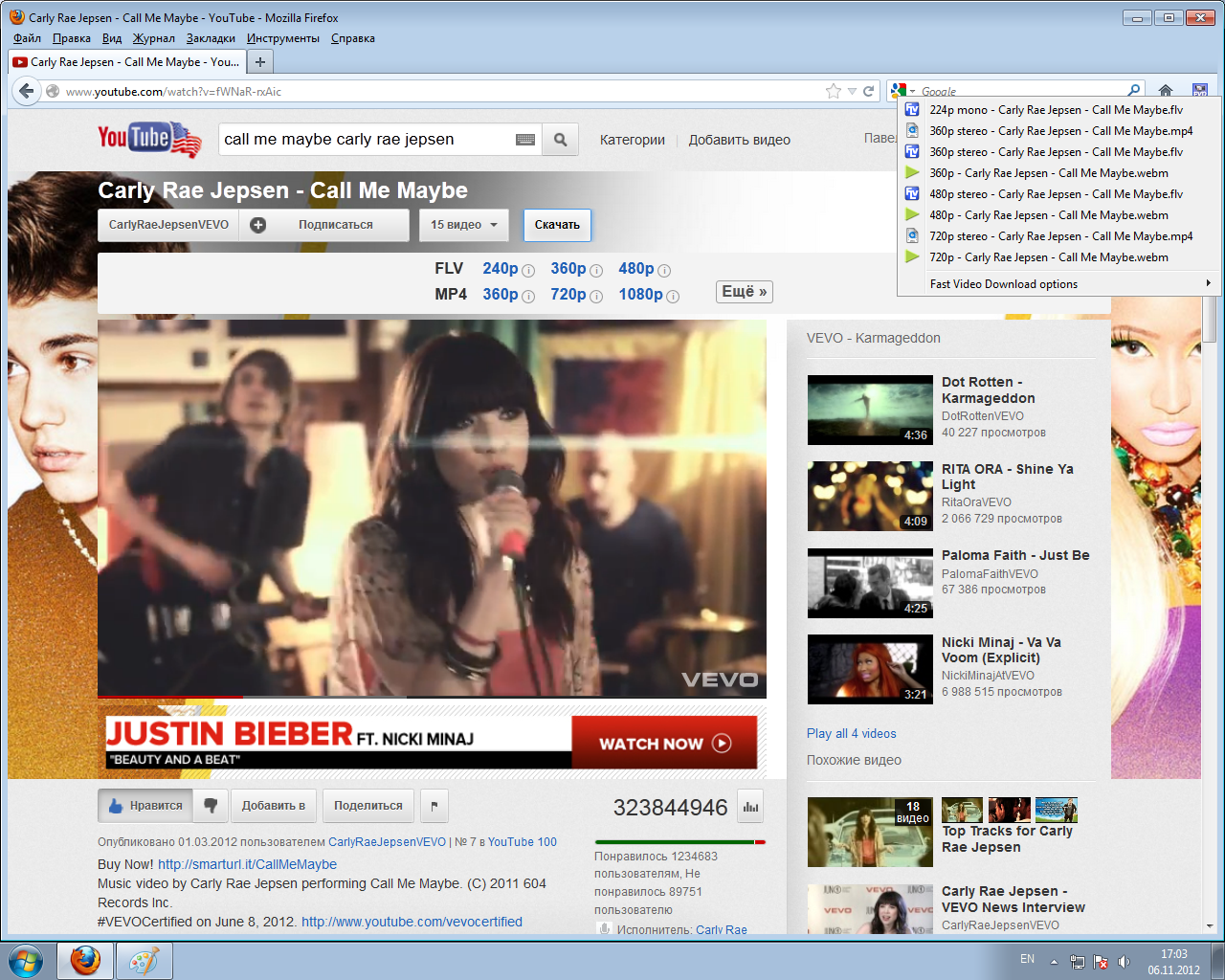Click the flag report icon
This screenshot has width=1225, height=980.
434,806
